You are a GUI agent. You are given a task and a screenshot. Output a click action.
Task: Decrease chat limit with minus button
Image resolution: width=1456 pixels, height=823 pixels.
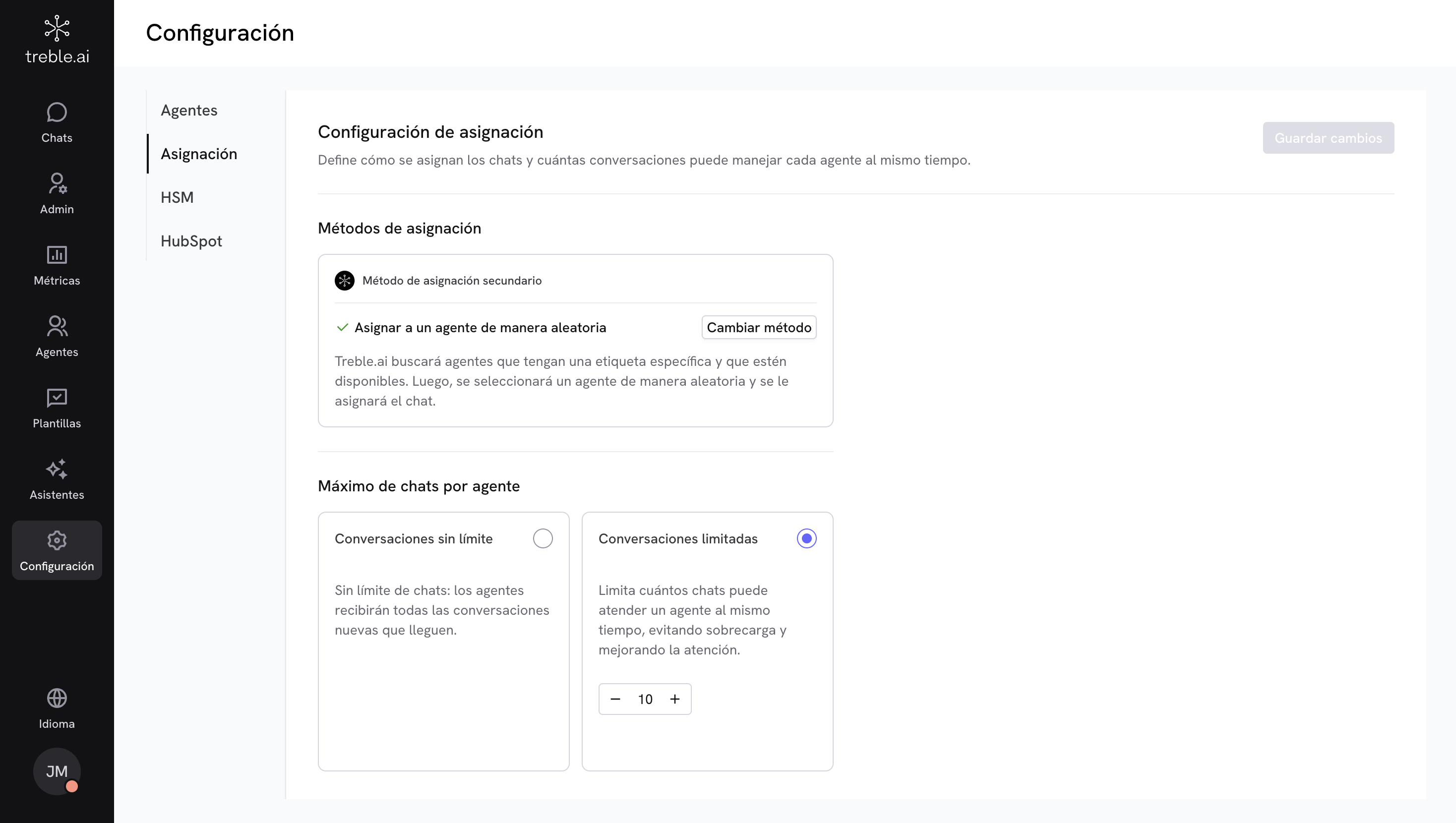[x=615, y=699]
